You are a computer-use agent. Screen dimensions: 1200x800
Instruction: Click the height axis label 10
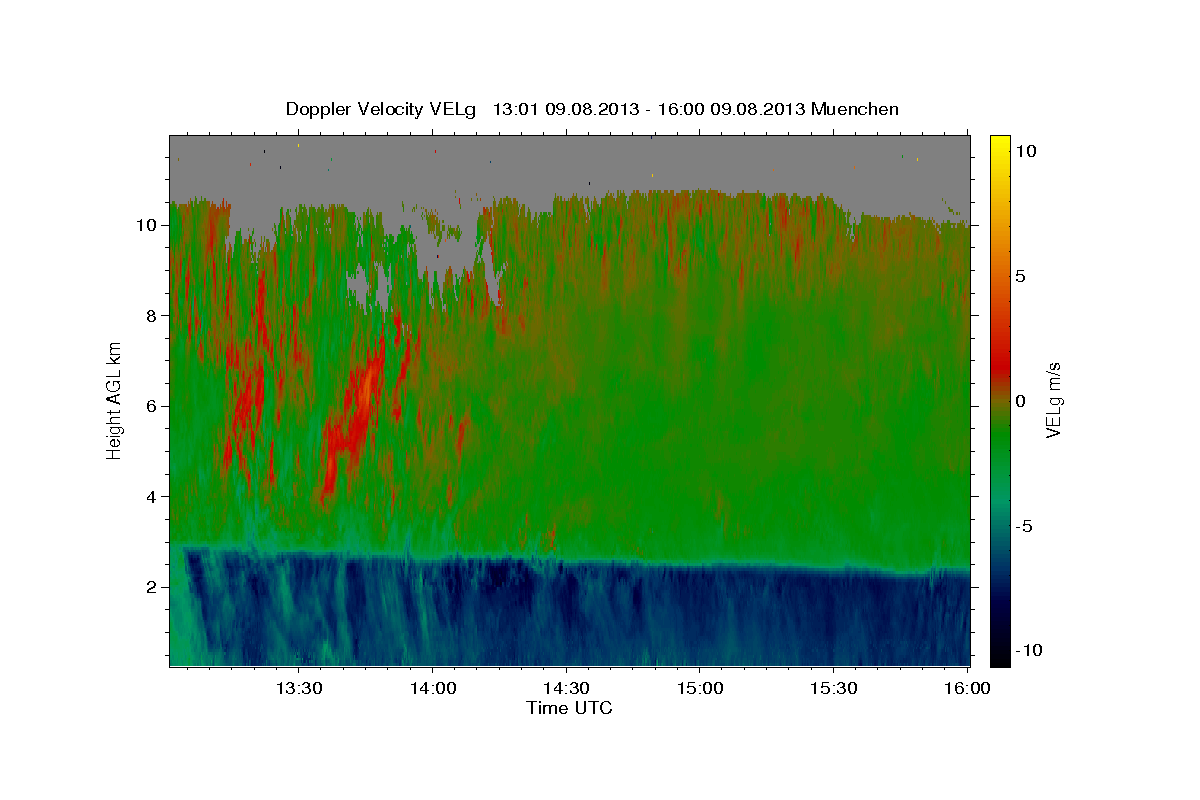pos(146,225)
